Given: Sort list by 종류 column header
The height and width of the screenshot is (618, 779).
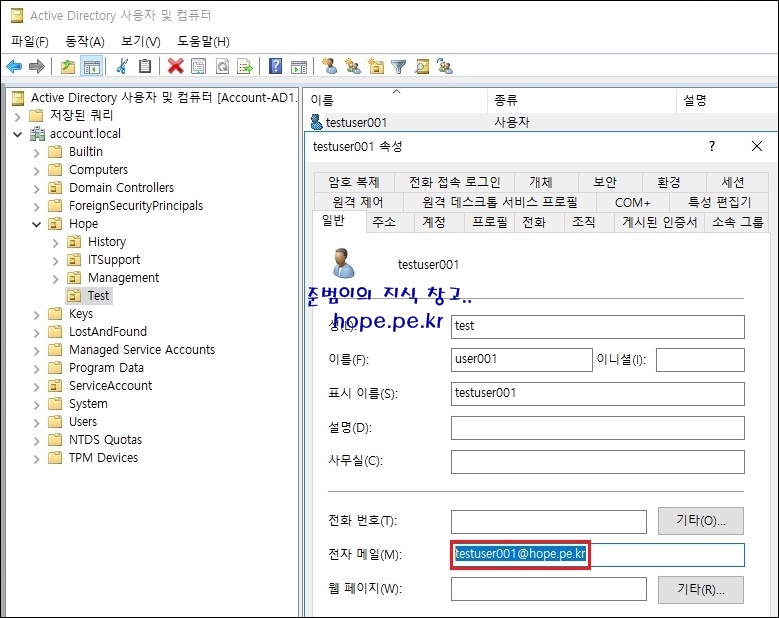Looking at the screenshot, I should pos(582,100).
